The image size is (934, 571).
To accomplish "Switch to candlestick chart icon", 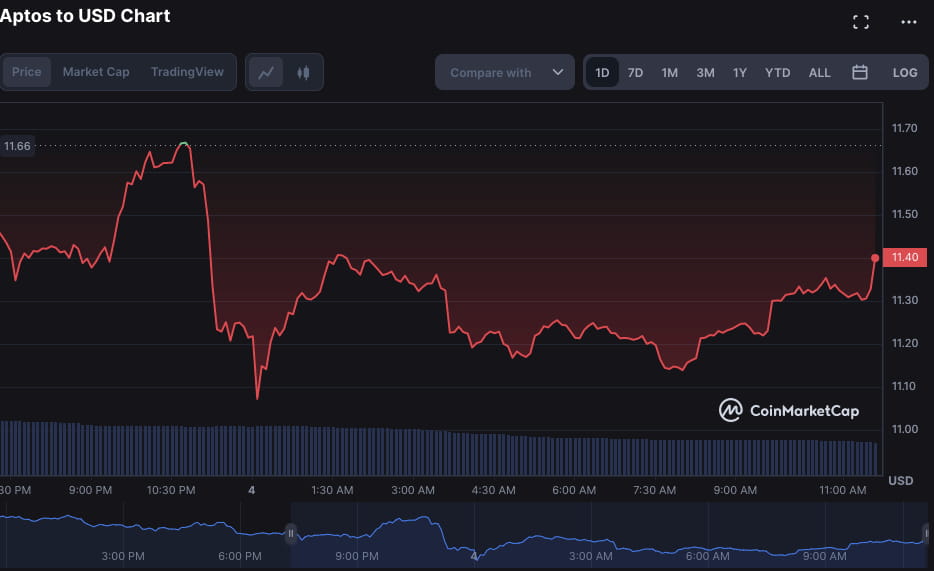I will pyautogui.click(x=303, y=73).
